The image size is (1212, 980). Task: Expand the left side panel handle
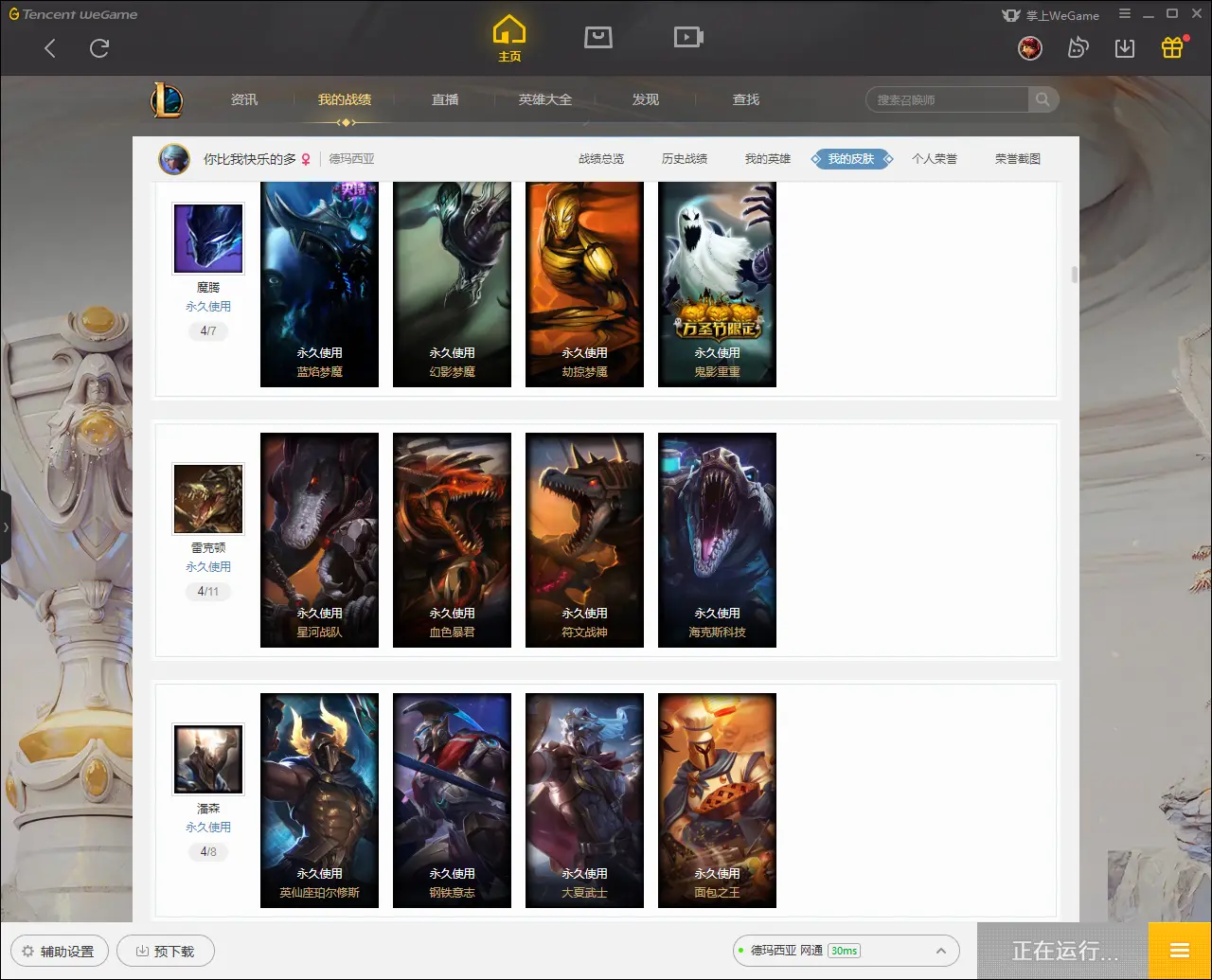tap(6, 527)
